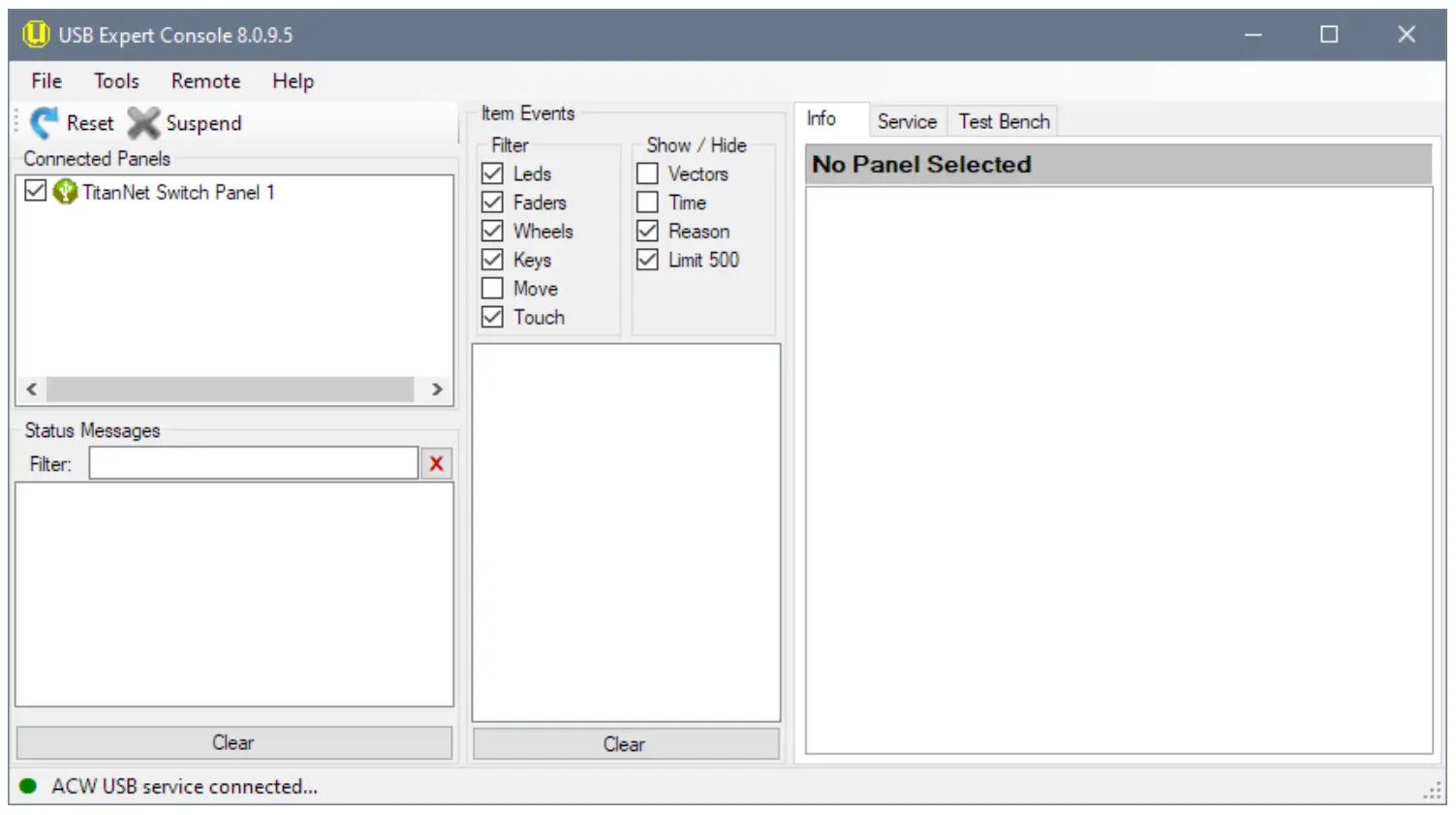Toggle the Touch filter checkbox
1456x815 pixels.
[x=493, y=317]
